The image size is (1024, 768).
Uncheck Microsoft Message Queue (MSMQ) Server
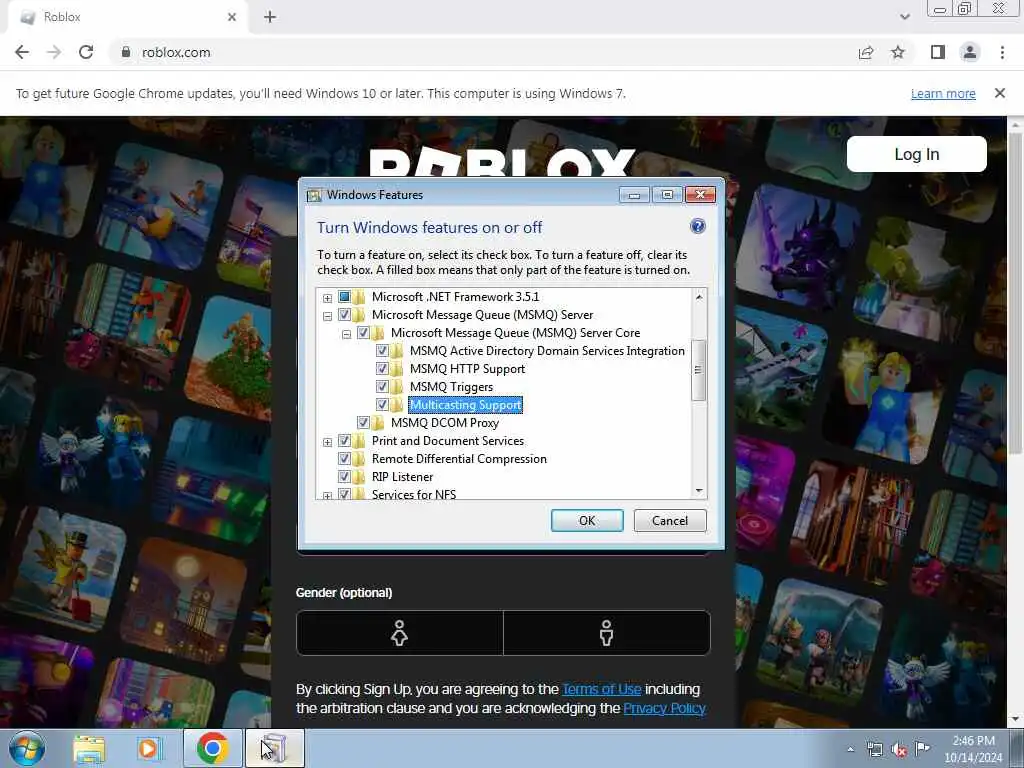(344, 315)
